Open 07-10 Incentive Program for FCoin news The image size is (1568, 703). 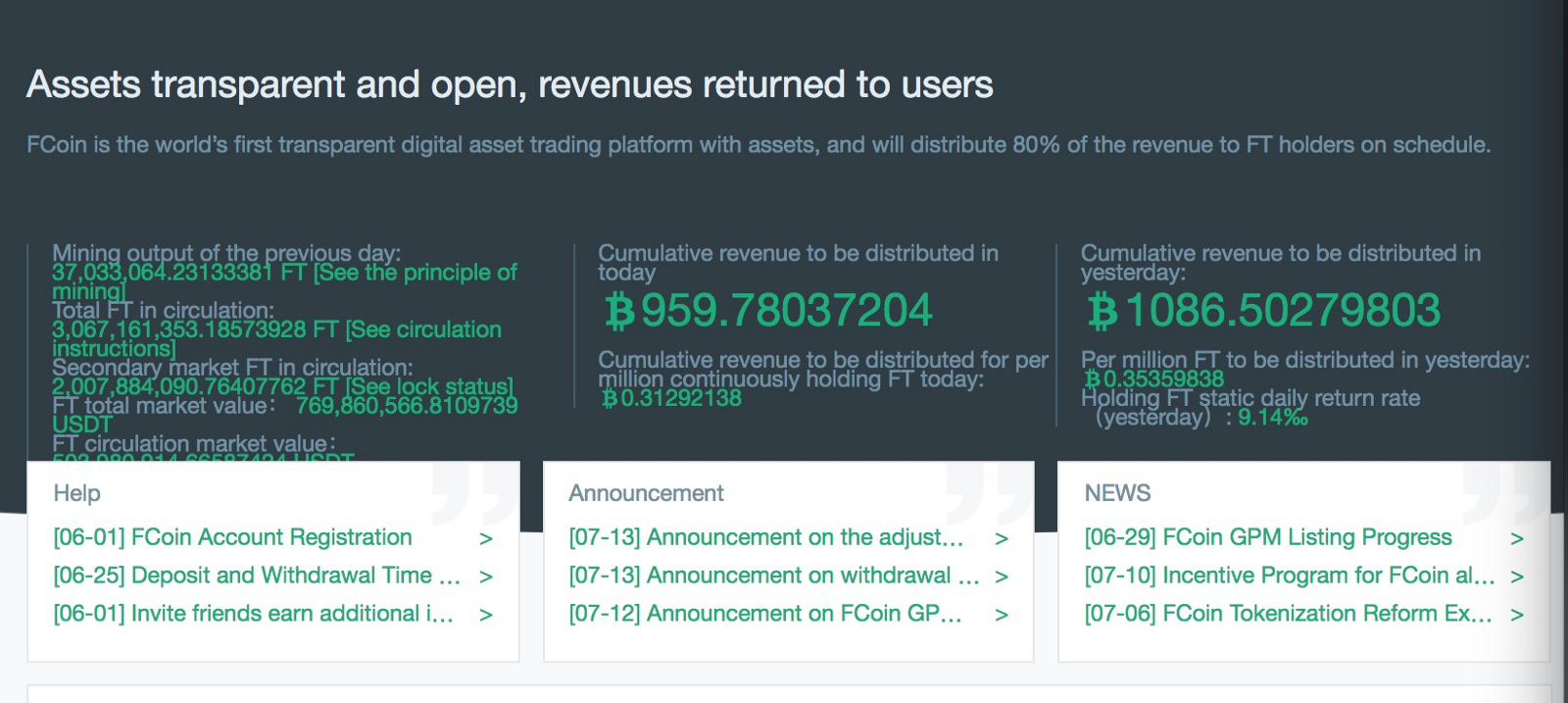(1290, 576)
